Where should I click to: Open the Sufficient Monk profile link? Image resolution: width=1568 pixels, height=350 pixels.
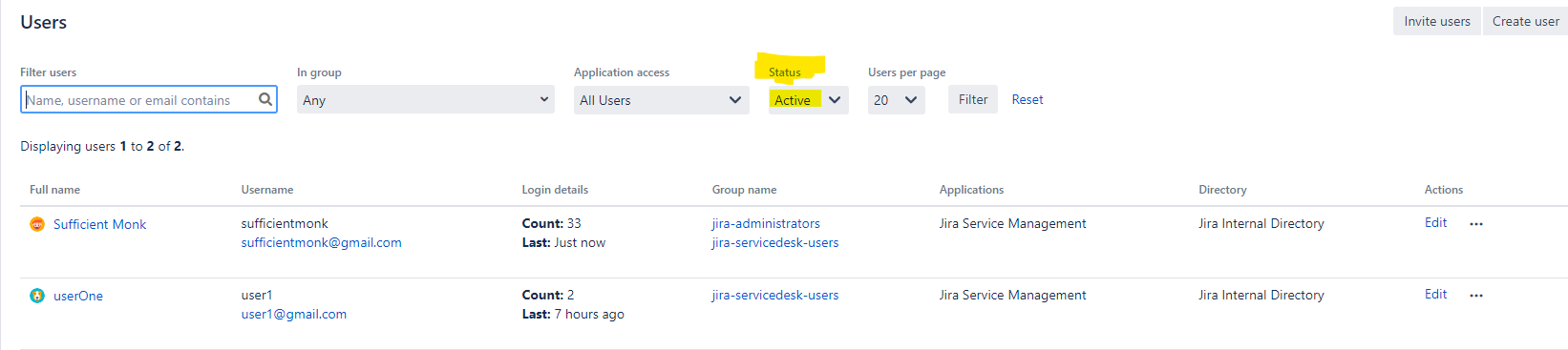(100, 224)
